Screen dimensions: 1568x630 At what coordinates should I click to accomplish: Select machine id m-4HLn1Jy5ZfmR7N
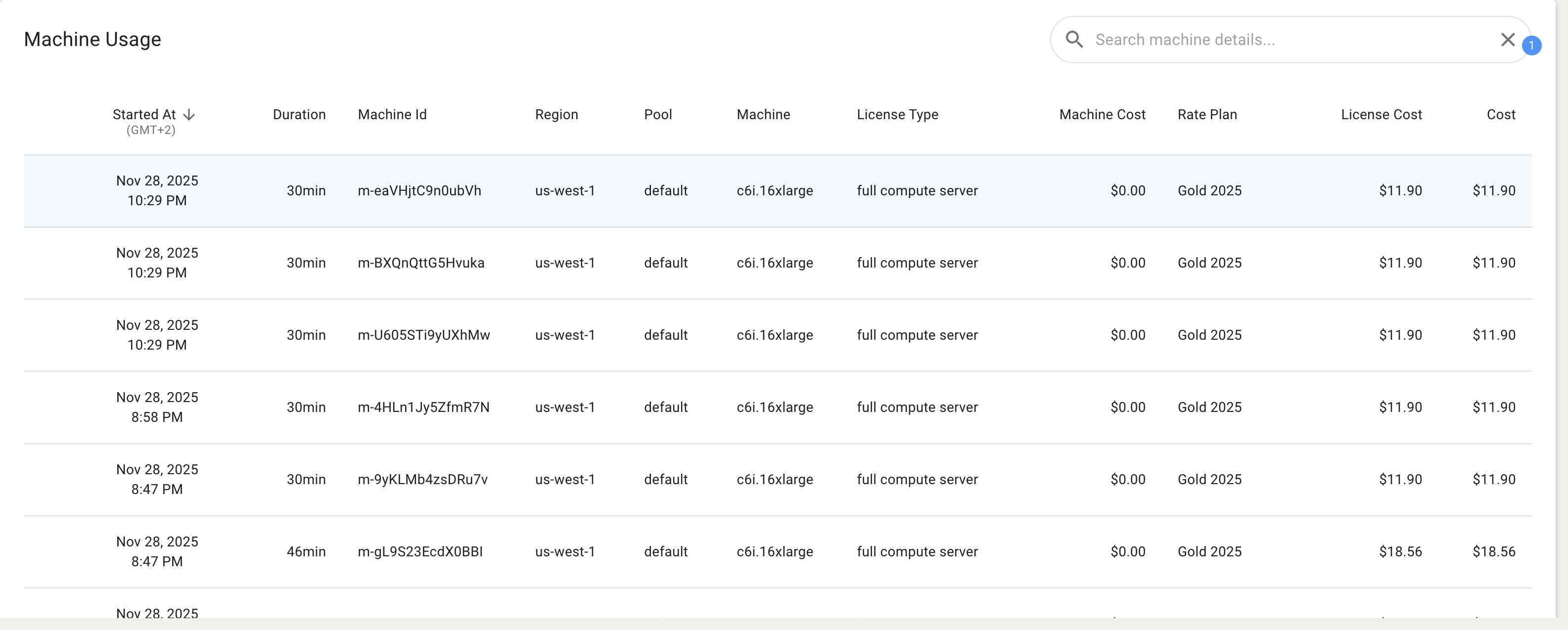click(x=423, y=407)
